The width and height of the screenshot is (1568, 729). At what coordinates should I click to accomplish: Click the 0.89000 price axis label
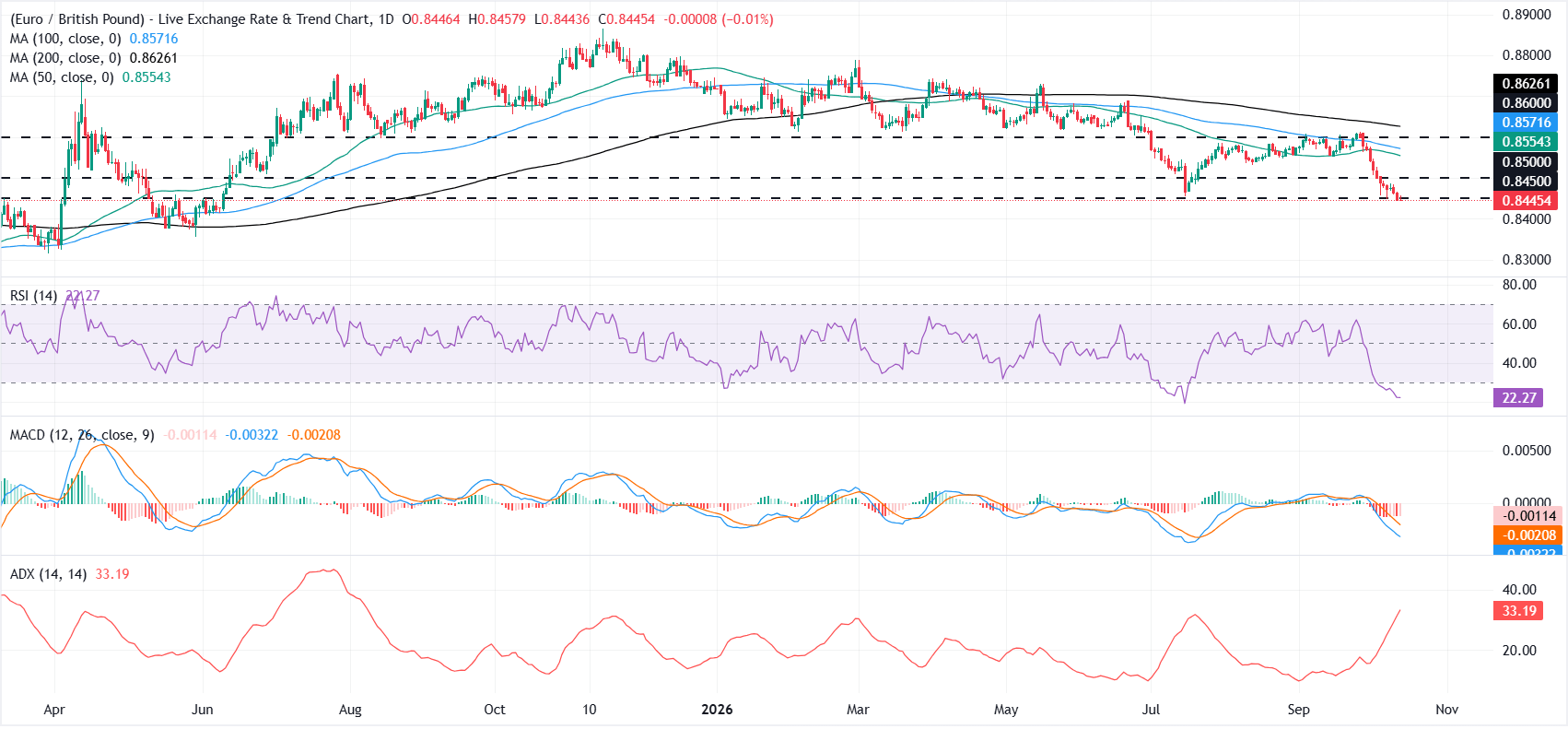1527,15
